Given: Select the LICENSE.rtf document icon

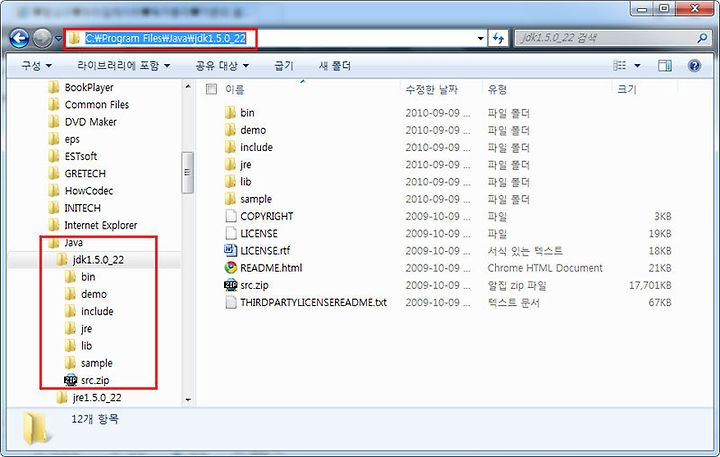Looking at the screenshot, I should point(231,250).
